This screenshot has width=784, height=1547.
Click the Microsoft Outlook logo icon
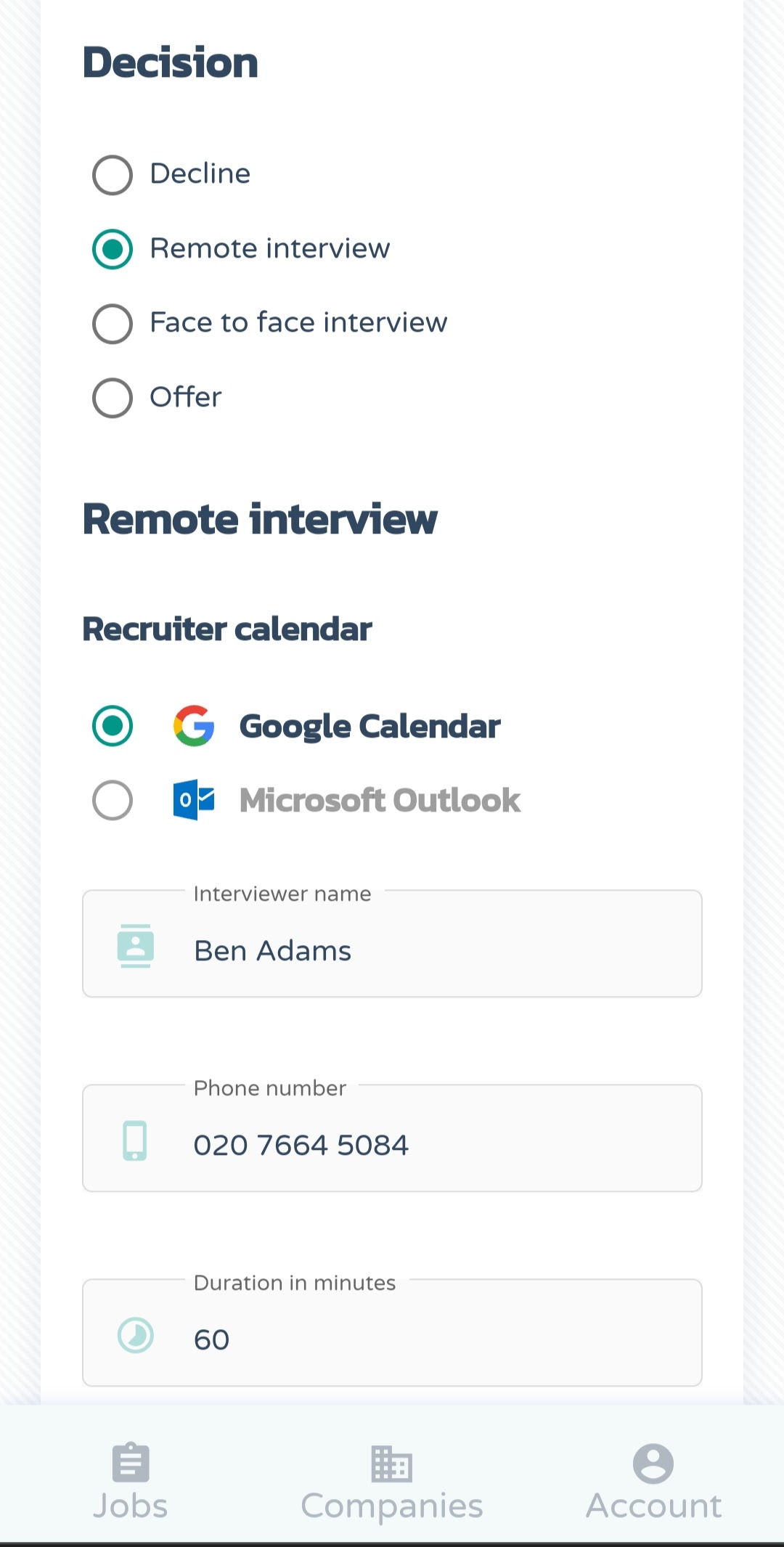tap(192, 799)
